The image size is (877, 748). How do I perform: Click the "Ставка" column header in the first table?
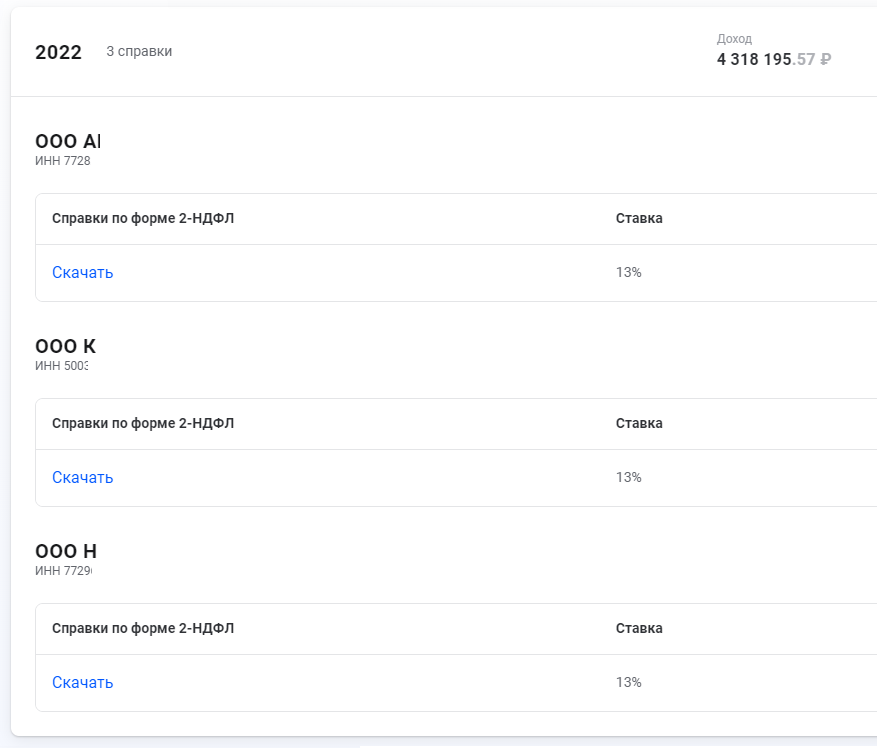[639, 218]
